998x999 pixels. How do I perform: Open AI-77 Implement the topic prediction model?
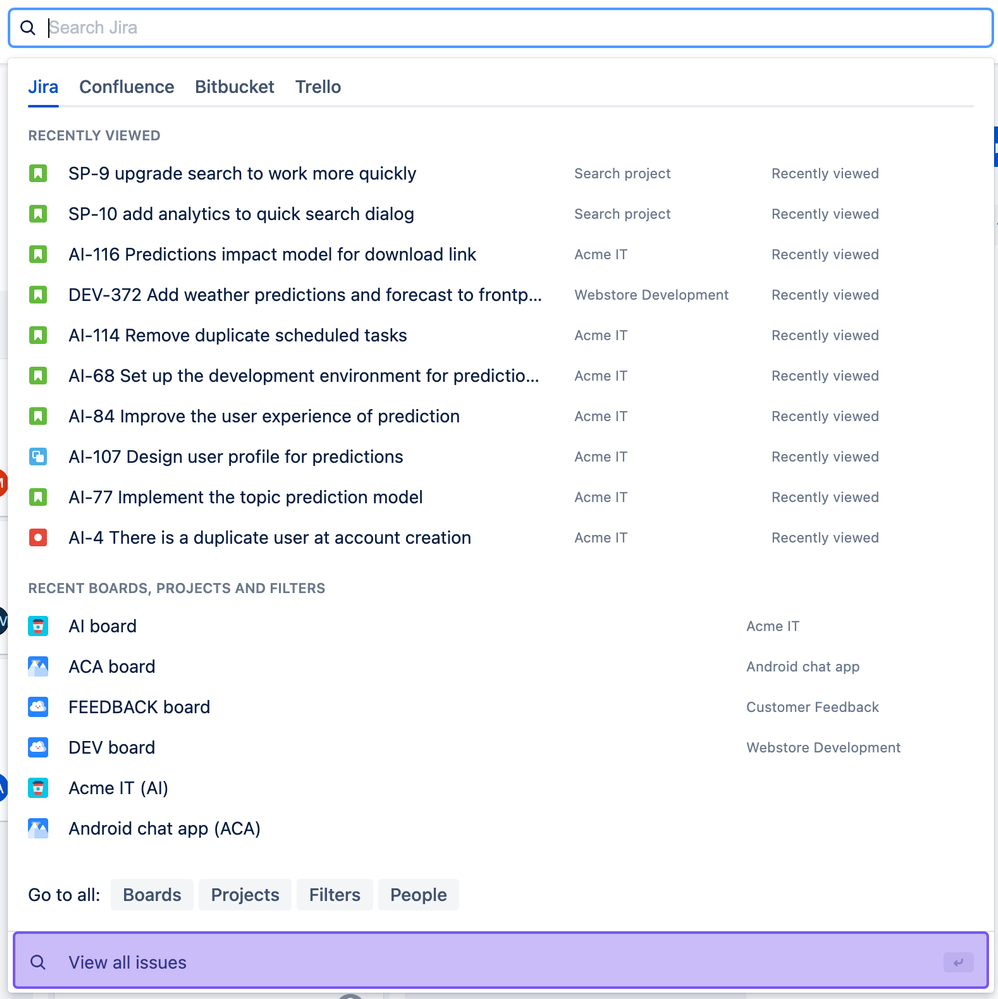pos(245,497)
